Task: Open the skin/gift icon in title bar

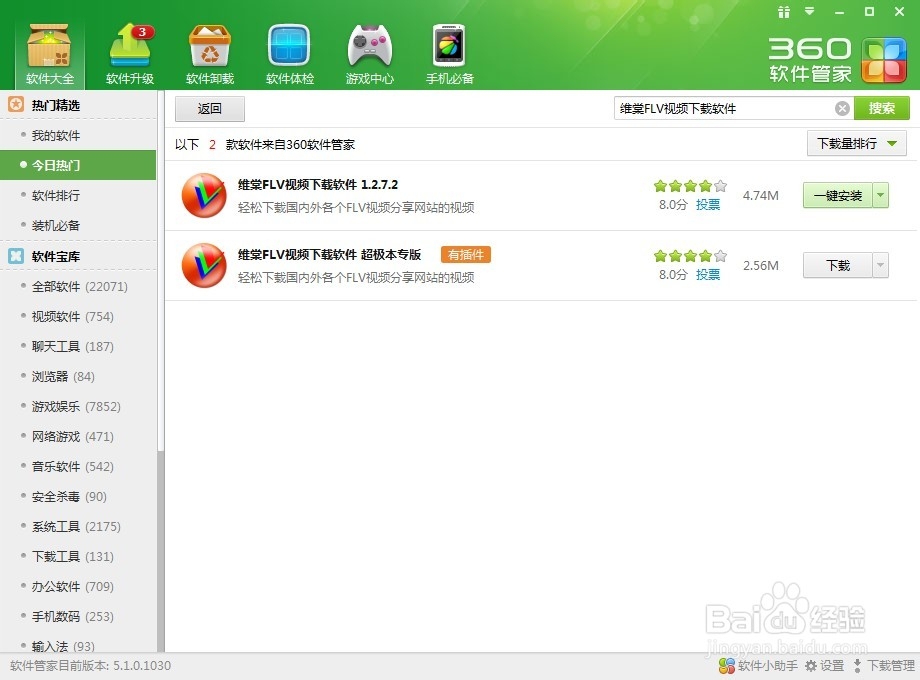Action: [784, 12]
